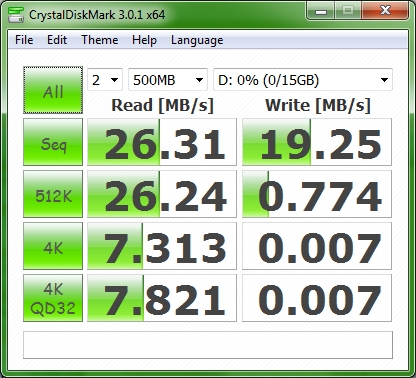The height and width of the screenshot is (378, 416).
Task: Minimize the CrystalDiskMark window
Action: (321, 11)
